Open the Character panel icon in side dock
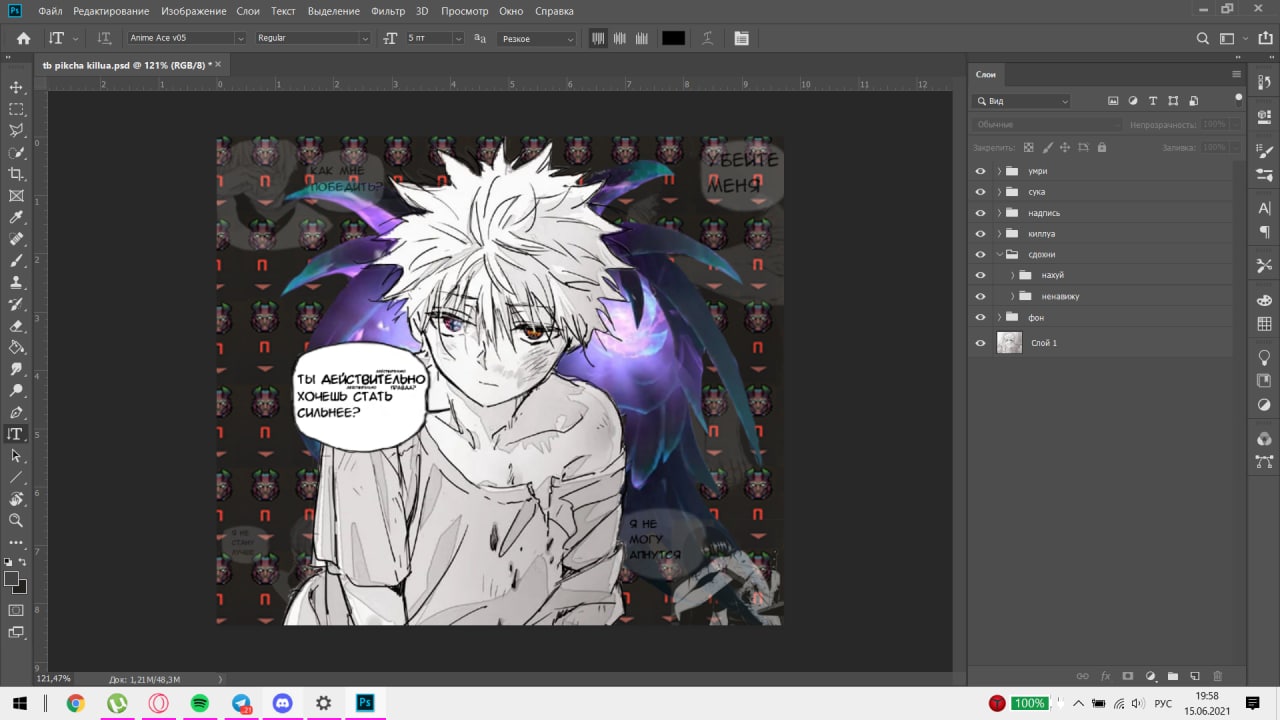Screen dimensions: 1280x720 [1264, 210]
